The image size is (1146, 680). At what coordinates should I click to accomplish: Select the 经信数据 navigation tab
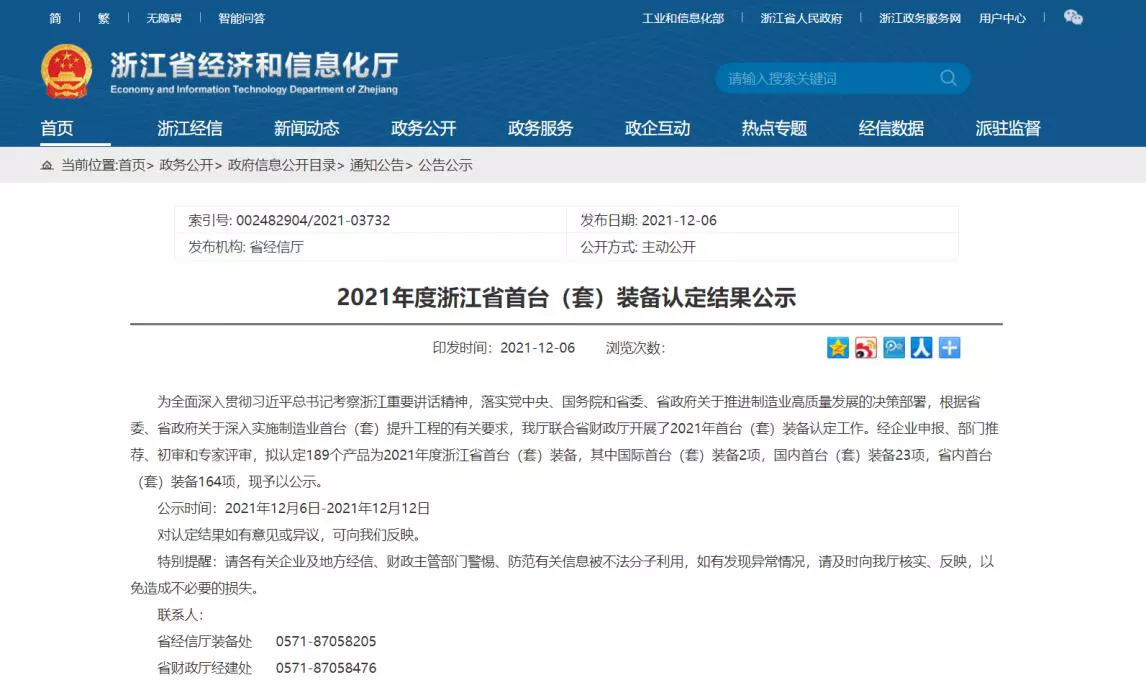(x=891, y=128)
